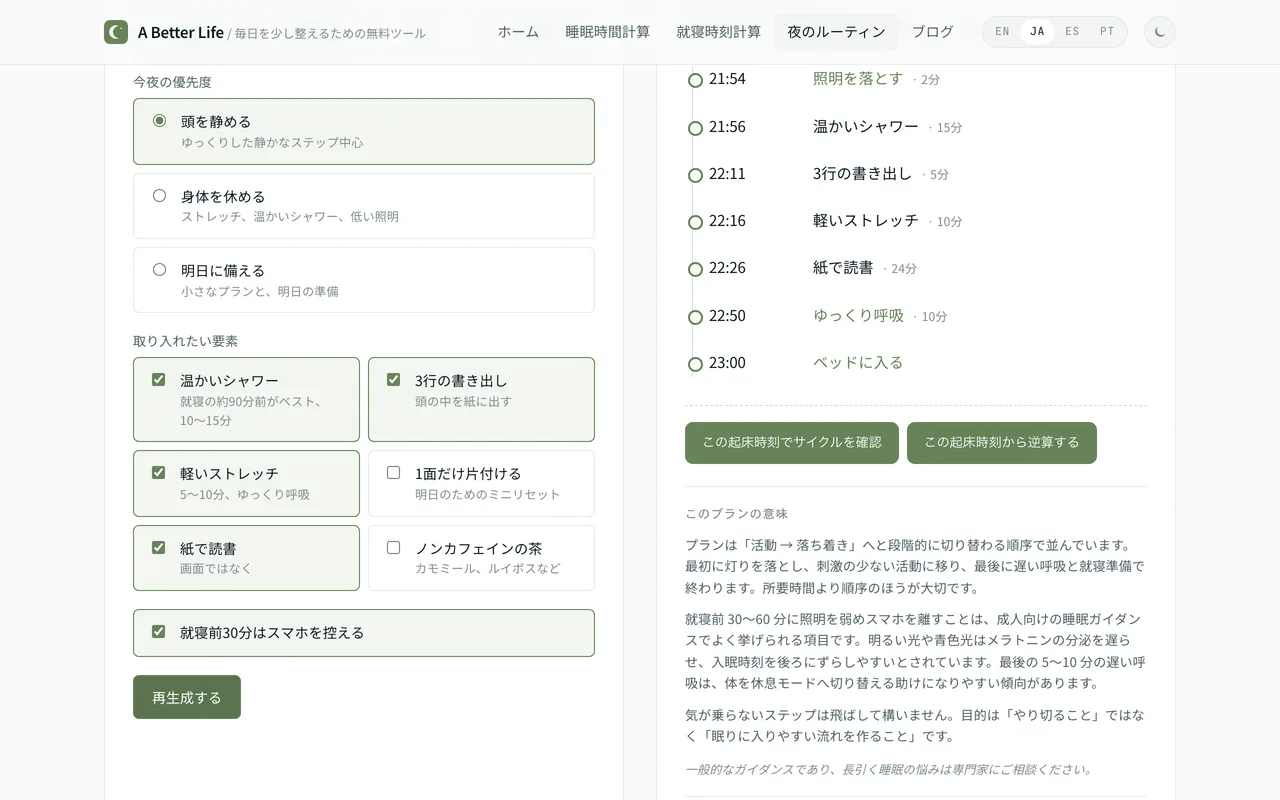This screenshot has height=800, width=1280.
Task: Click timeline marker at 23:00
Action: [x=695, y=364]
